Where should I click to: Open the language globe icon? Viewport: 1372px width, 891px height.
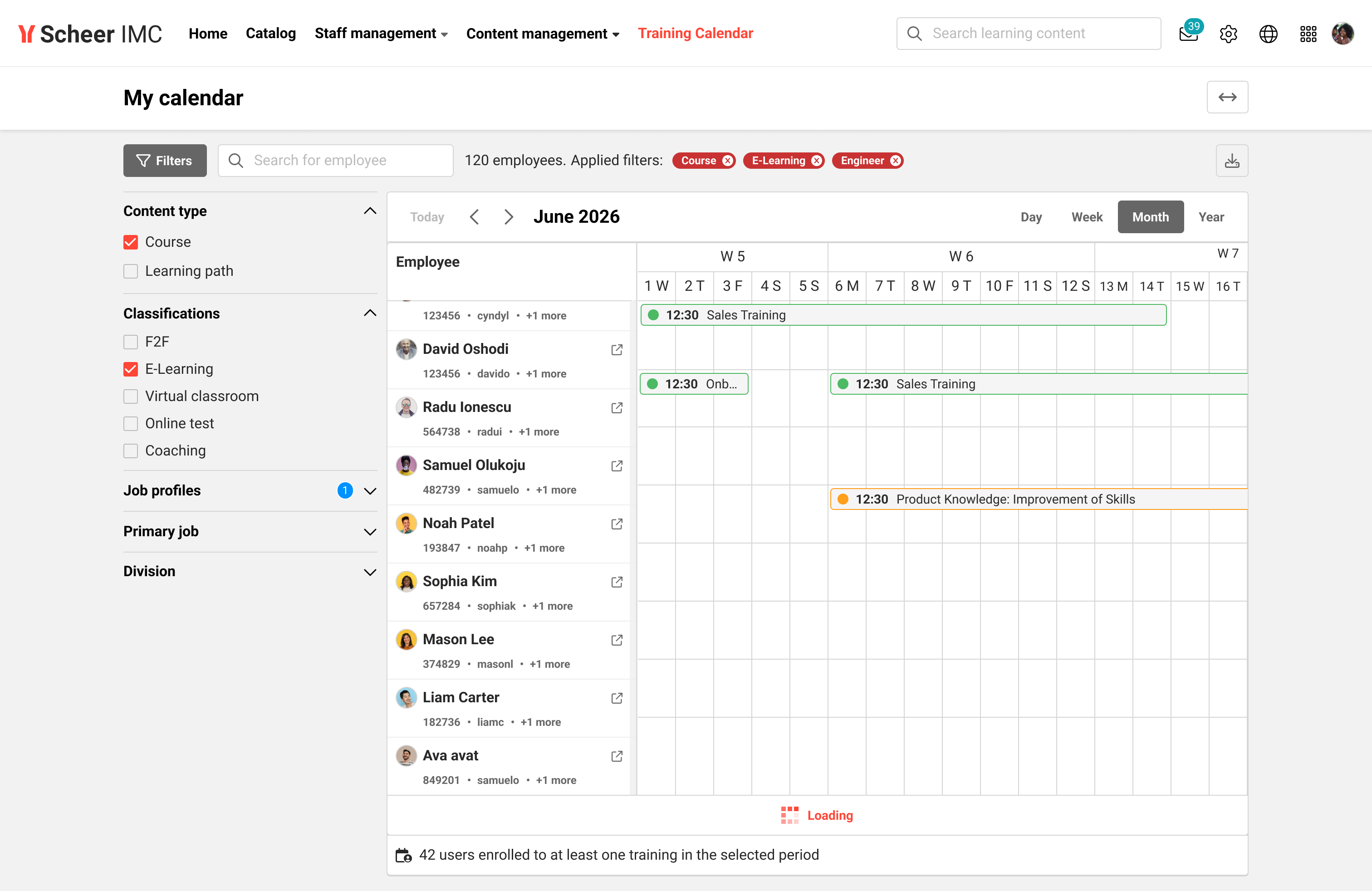click(x=1268, y=34)
